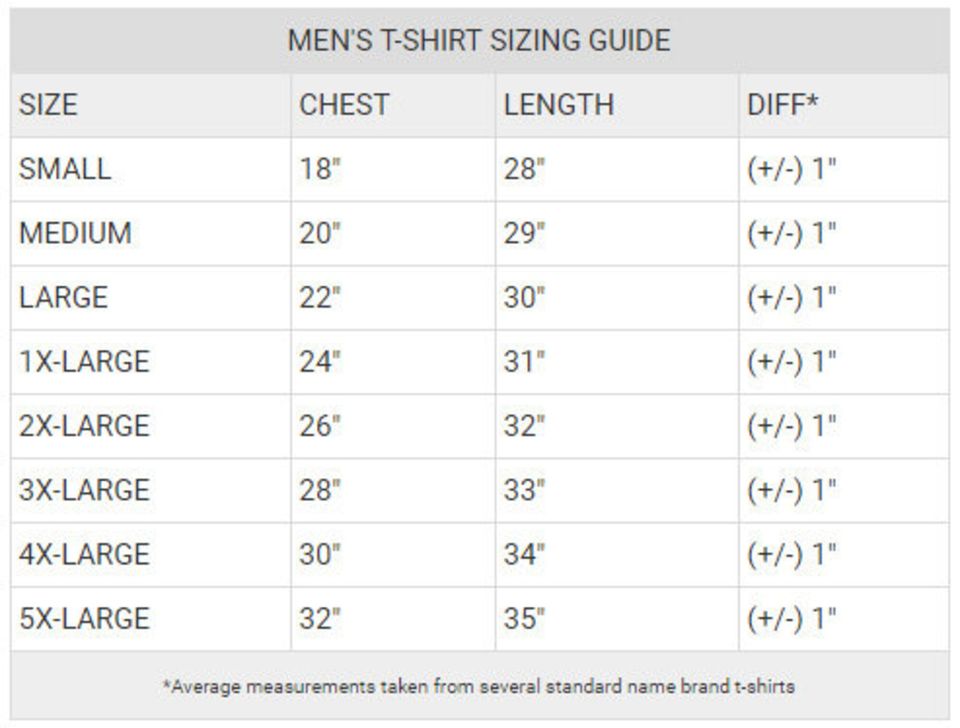The height and width of the screenshot is (728, 960).
Task: Click the 32" length value for 2X-Large
Action: click(525, 425)
